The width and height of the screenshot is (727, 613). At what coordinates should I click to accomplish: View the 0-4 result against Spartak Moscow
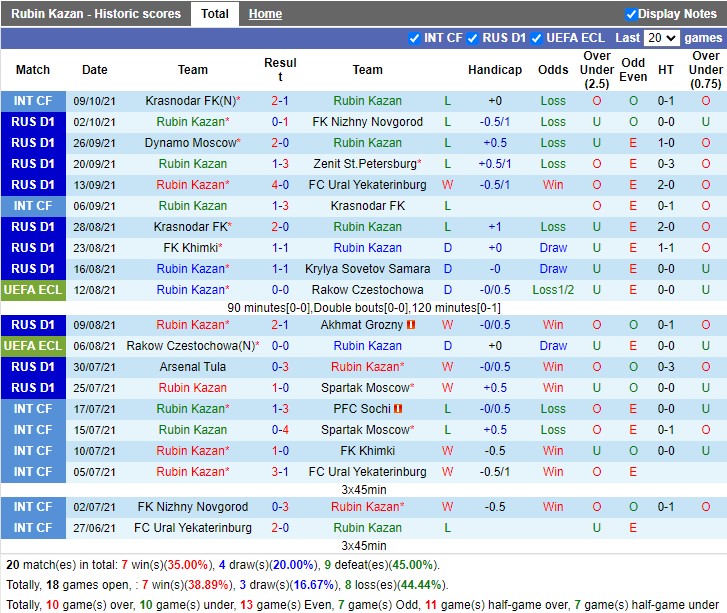pos(280,430)
